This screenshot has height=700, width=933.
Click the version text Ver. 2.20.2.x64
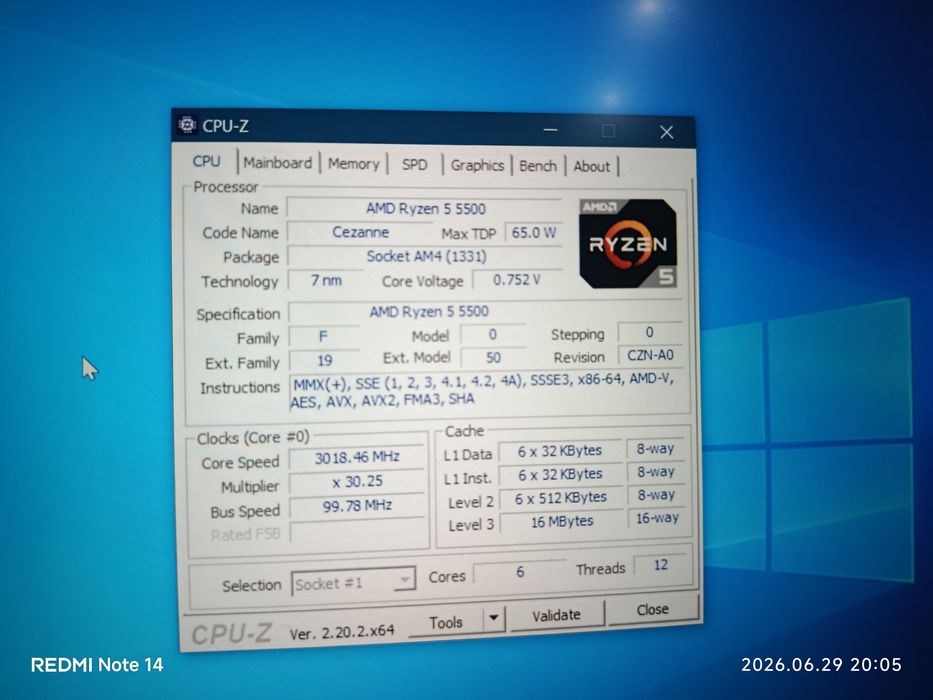coord(342,632)
